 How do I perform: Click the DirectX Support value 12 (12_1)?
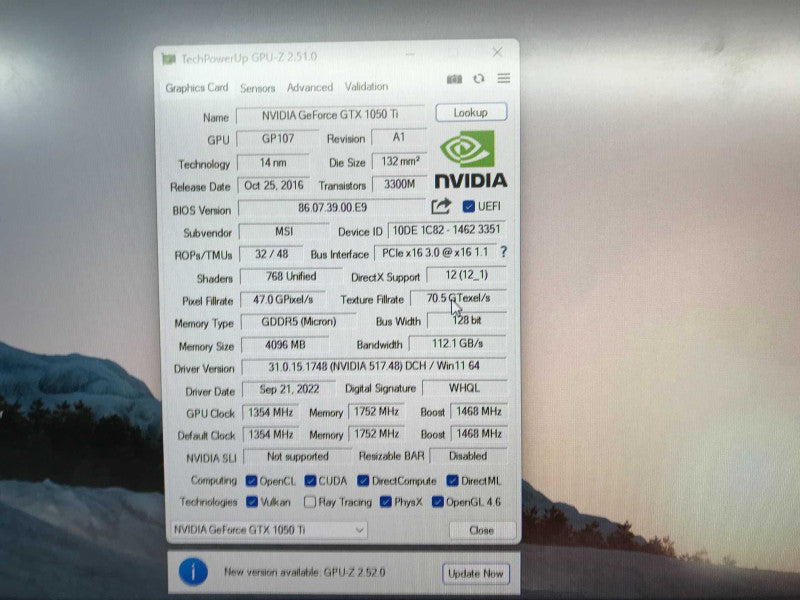466,274
